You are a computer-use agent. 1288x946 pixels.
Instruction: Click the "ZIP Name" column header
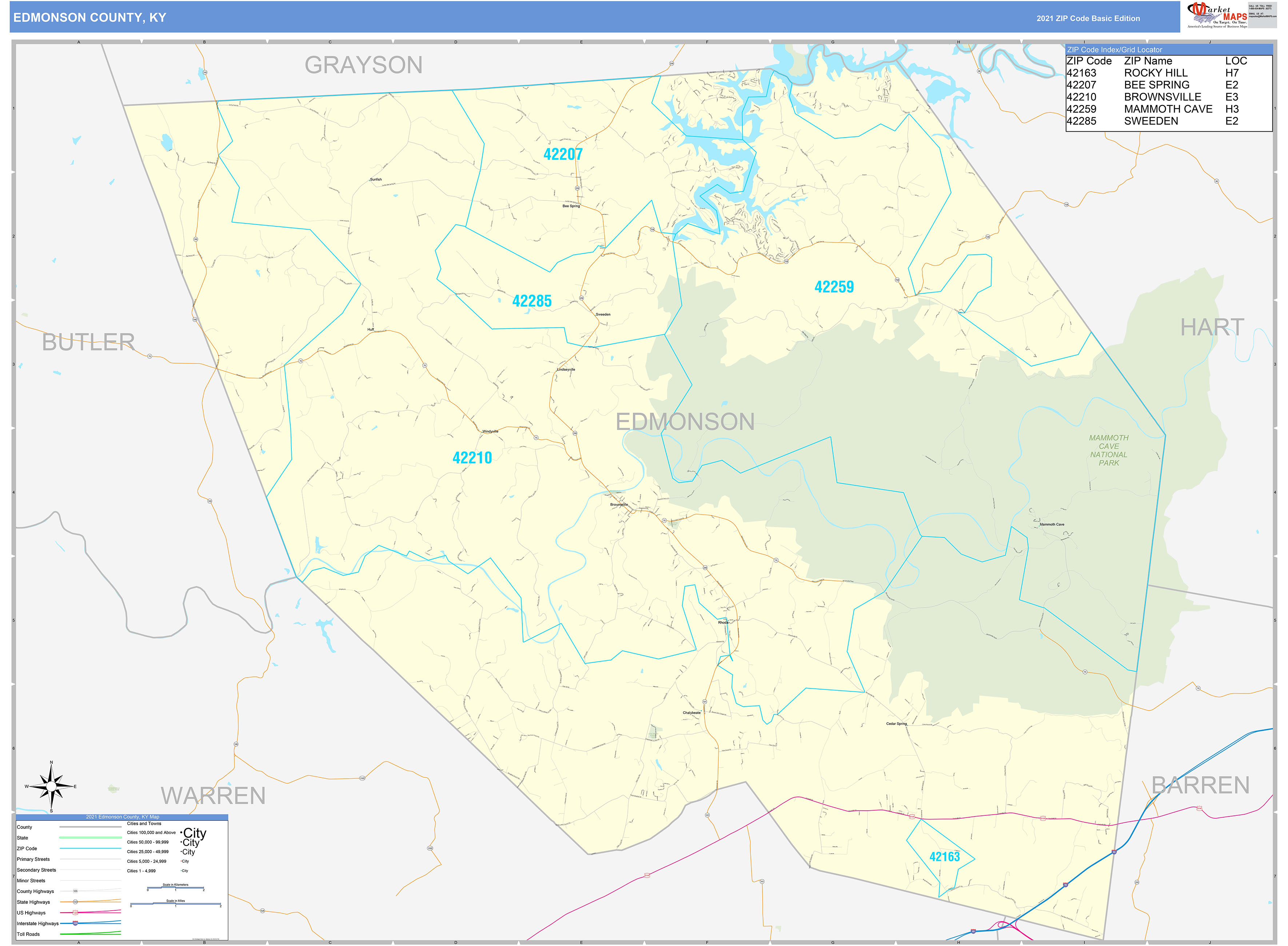[x=1148, y=61]
